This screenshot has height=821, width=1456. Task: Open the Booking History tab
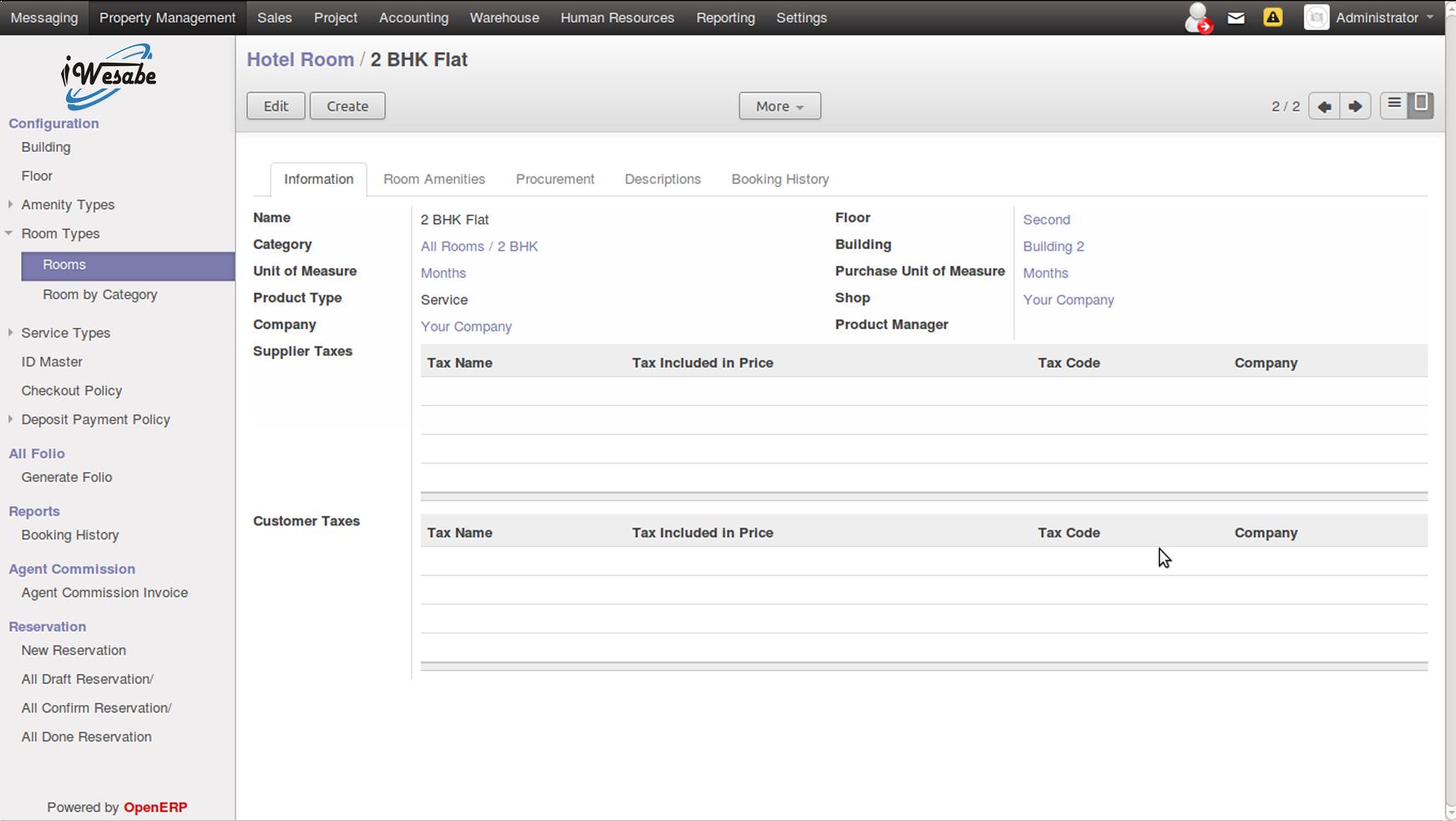tap(780, 179)
